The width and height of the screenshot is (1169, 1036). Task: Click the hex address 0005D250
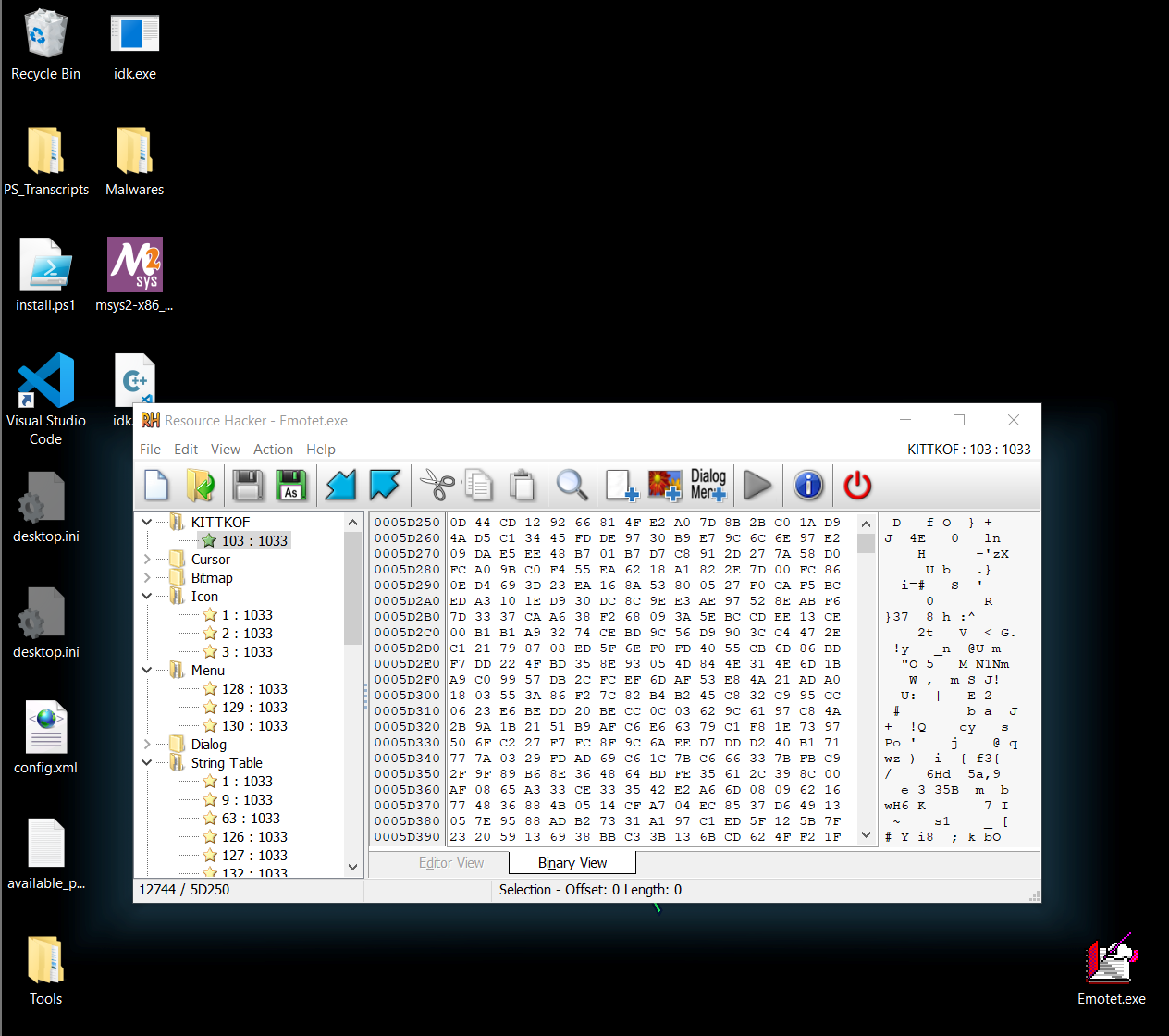pos(407,523)
